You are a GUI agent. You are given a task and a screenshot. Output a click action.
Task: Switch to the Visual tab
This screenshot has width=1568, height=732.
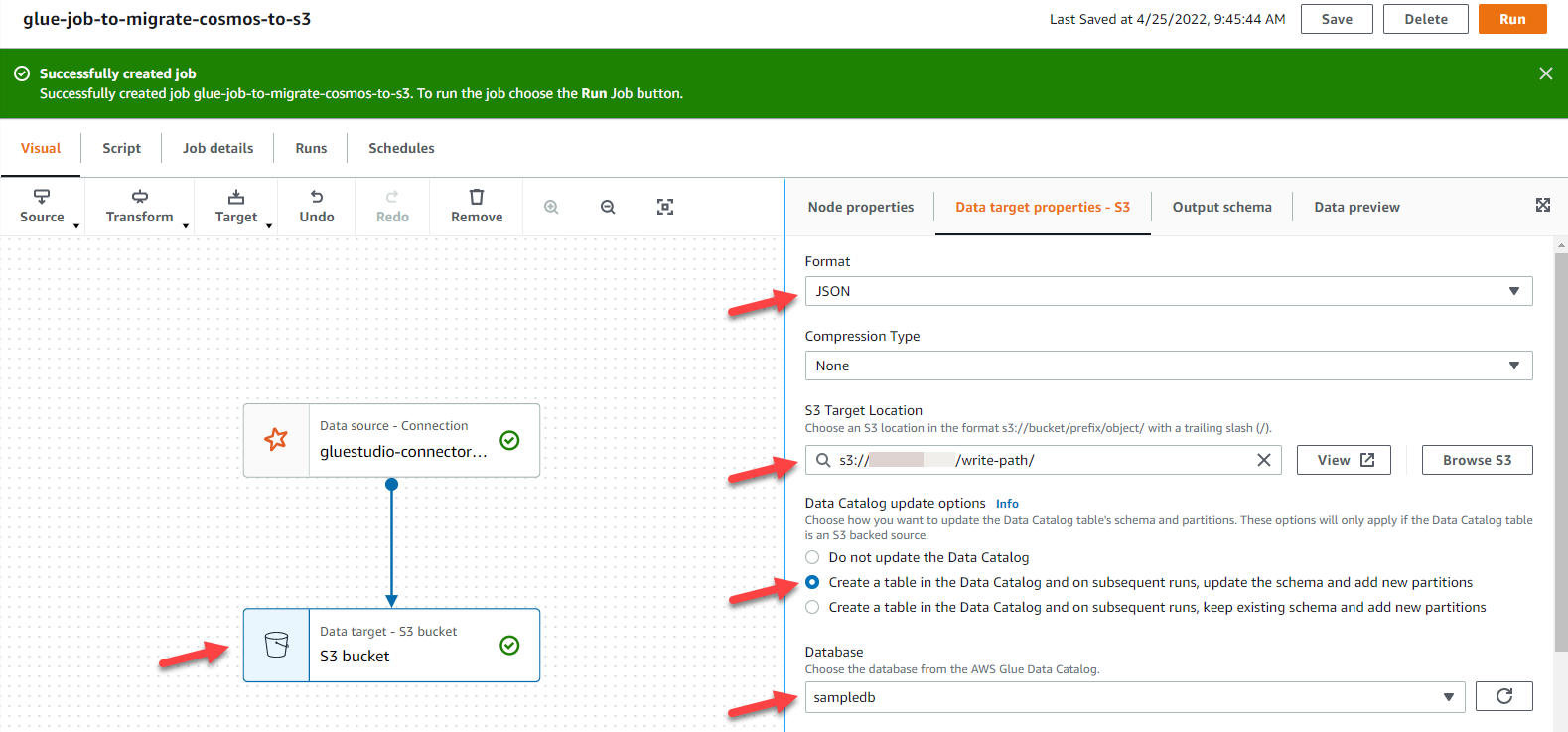(x=41, y=148)
